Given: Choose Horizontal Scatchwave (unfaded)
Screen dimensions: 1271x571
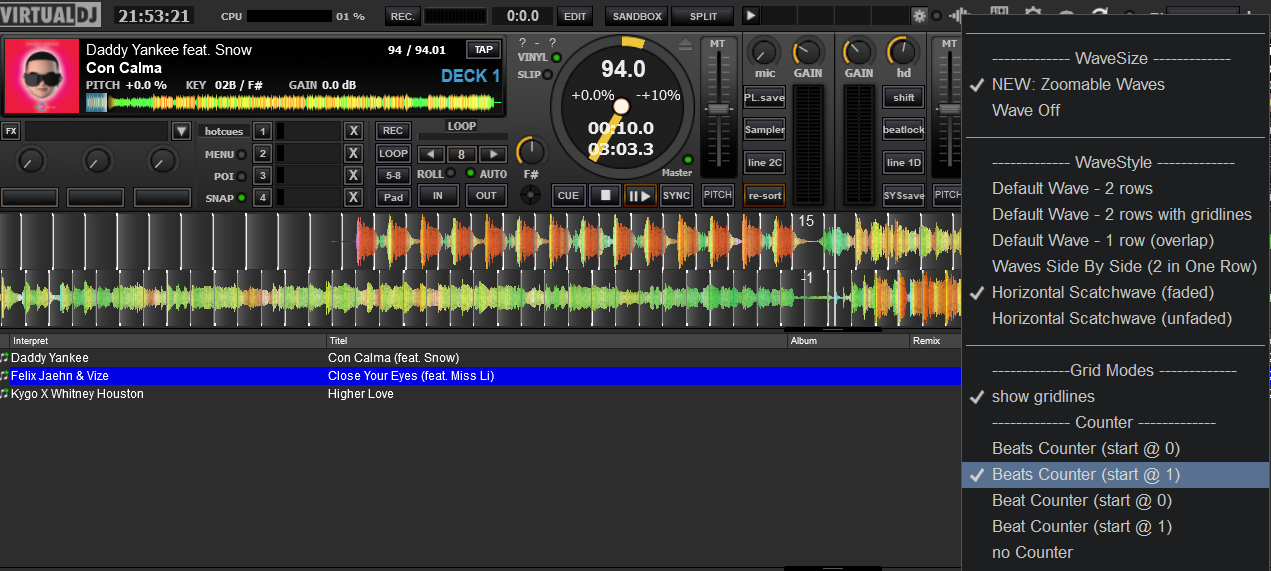Looking at the screenshot, I should (x=1112, y=318).
